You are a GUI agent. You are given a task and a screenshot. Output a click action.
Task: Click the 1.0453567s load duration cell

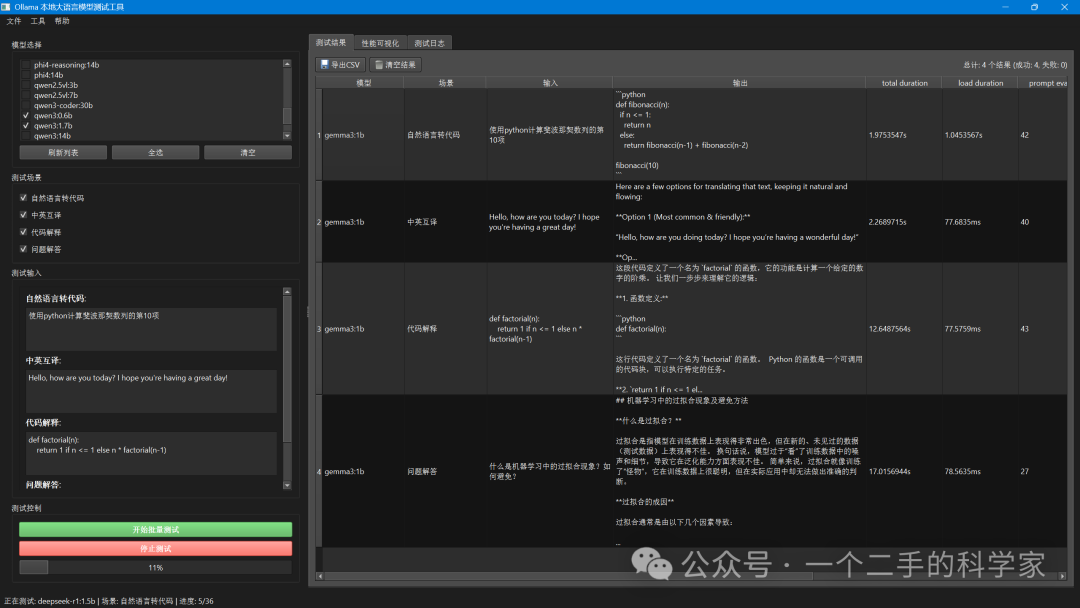[x=979, y=135]
